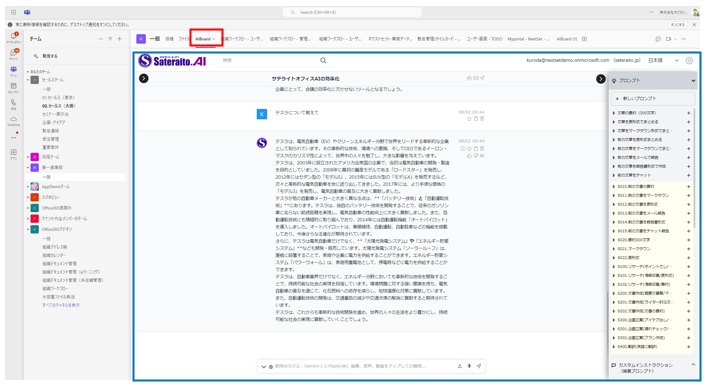Turn on notifications via オンにする button
Image resolution: width=707 pixels, height=390 pixels.
[678, 25]
